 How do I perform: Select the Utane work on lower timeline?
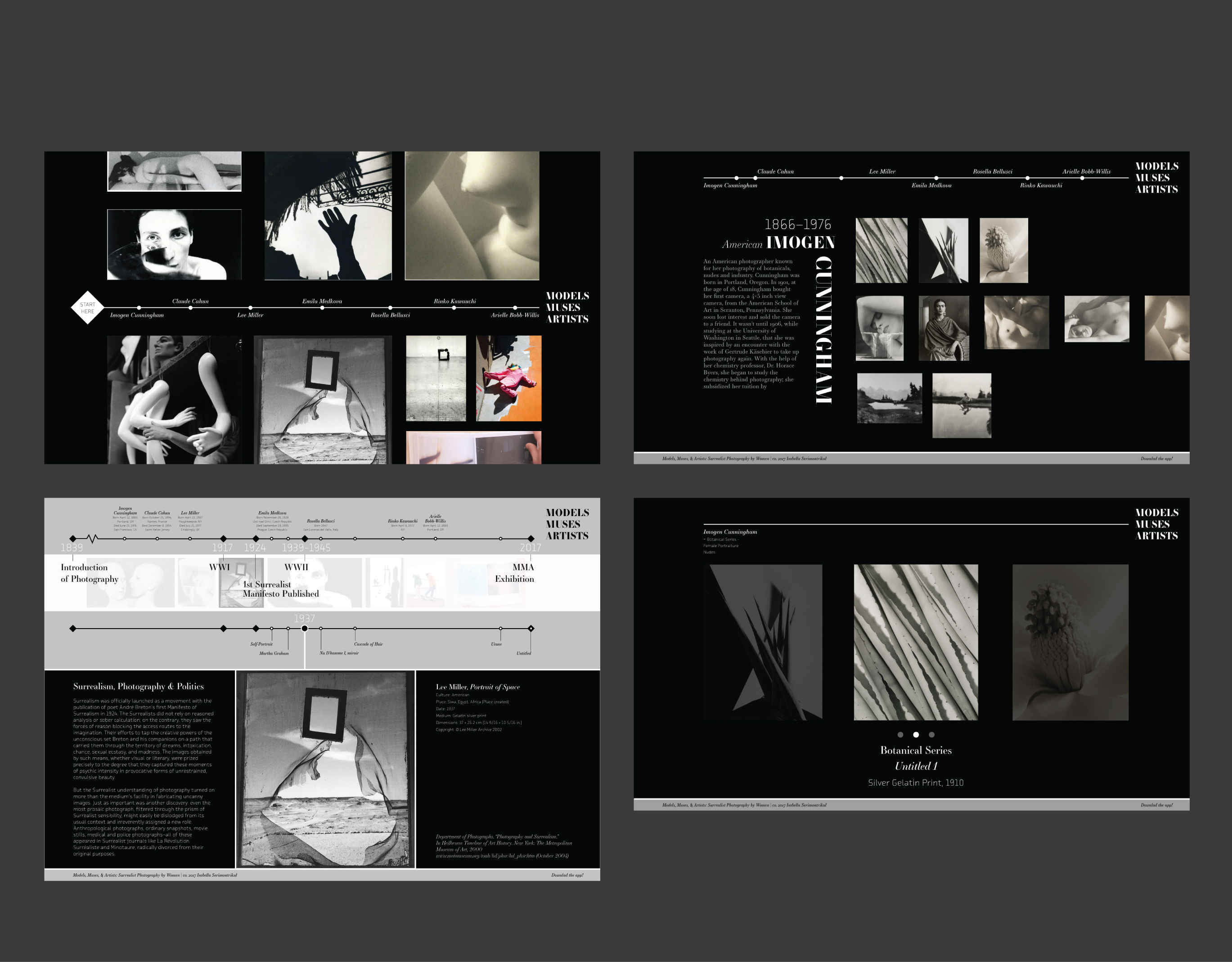point(496,644)
